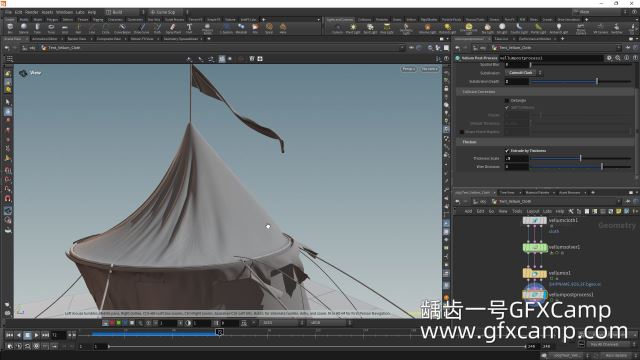Open the network Layout menu
This screenshot has height=360, width=640.
click(533, 211)
